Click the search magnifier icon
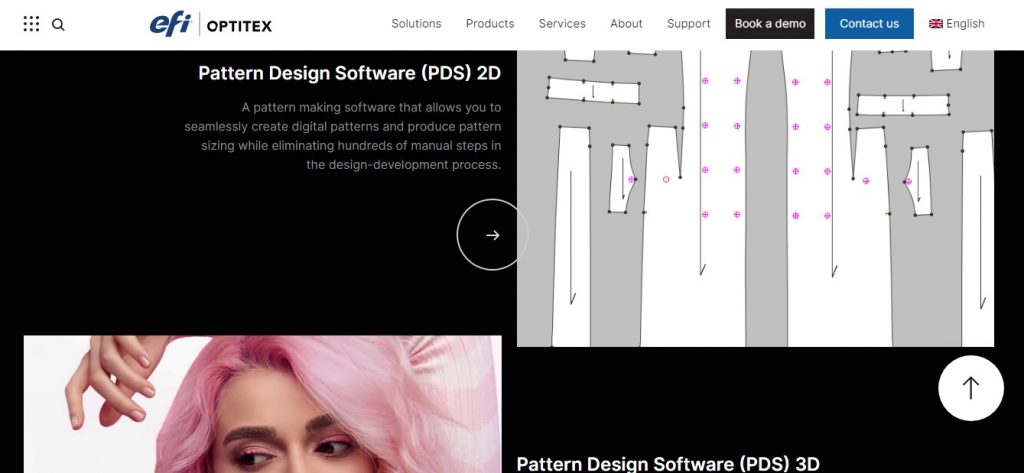This screenshot has width=1024, height=473. (x=58, y=25)
